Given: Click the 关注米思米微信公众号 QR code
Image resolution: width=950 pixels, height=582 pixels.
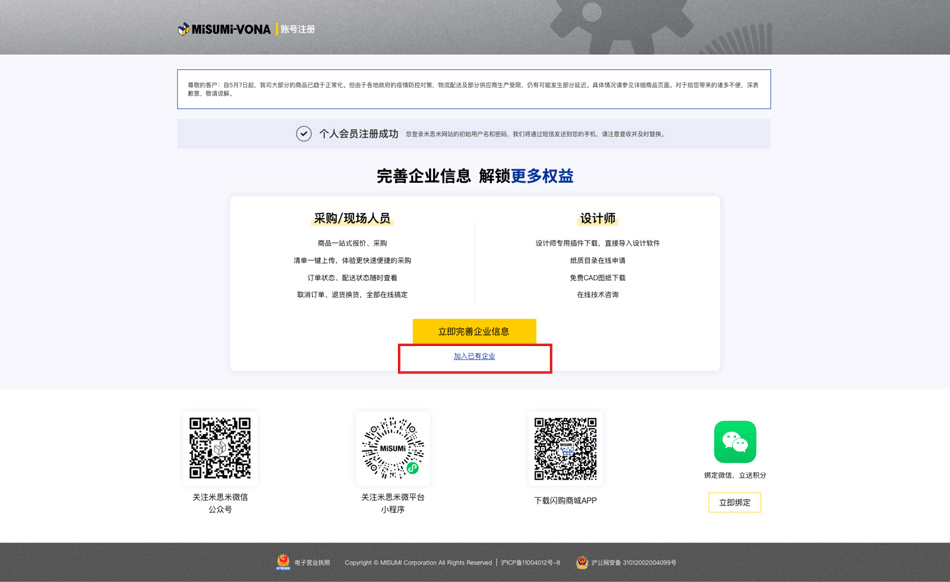Looking at the screenshot, I should tap(220, 448).
